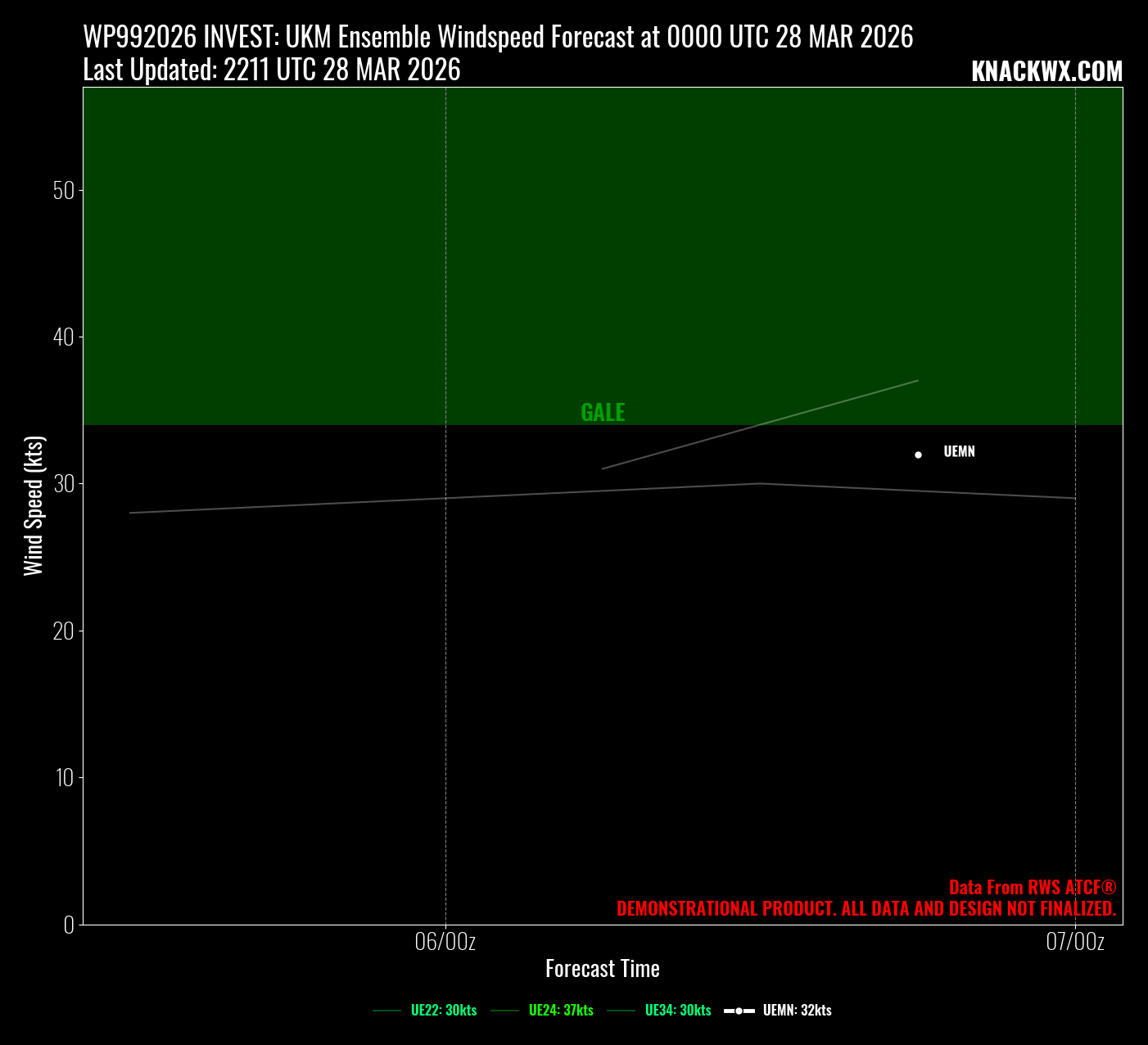Click the Data From RWS ATCF credit
1148x1045 pixels.
click(x=1032, y=888)
